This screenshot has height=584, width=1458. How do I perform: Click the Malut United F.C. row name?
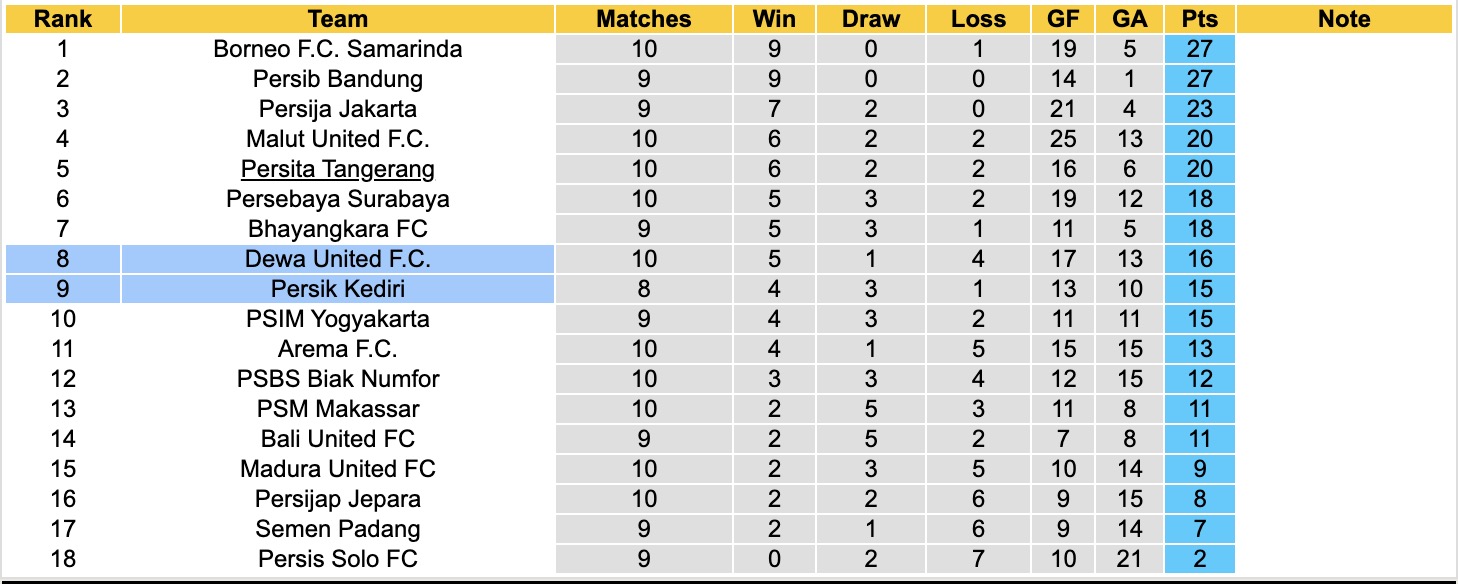(x=338, y=139)
